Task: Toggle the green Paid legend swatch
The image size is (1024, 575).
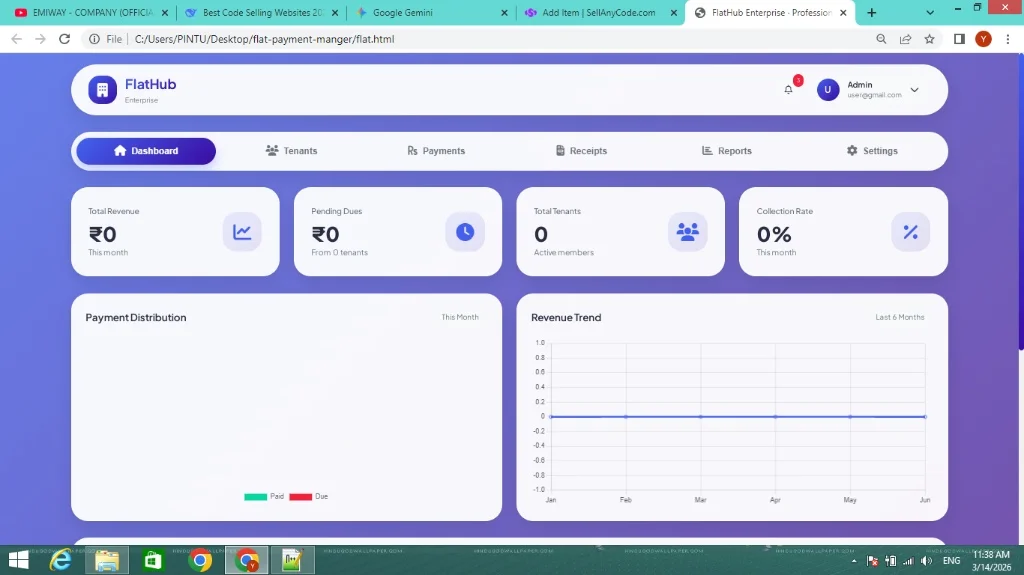Action: tap(255, 497)
